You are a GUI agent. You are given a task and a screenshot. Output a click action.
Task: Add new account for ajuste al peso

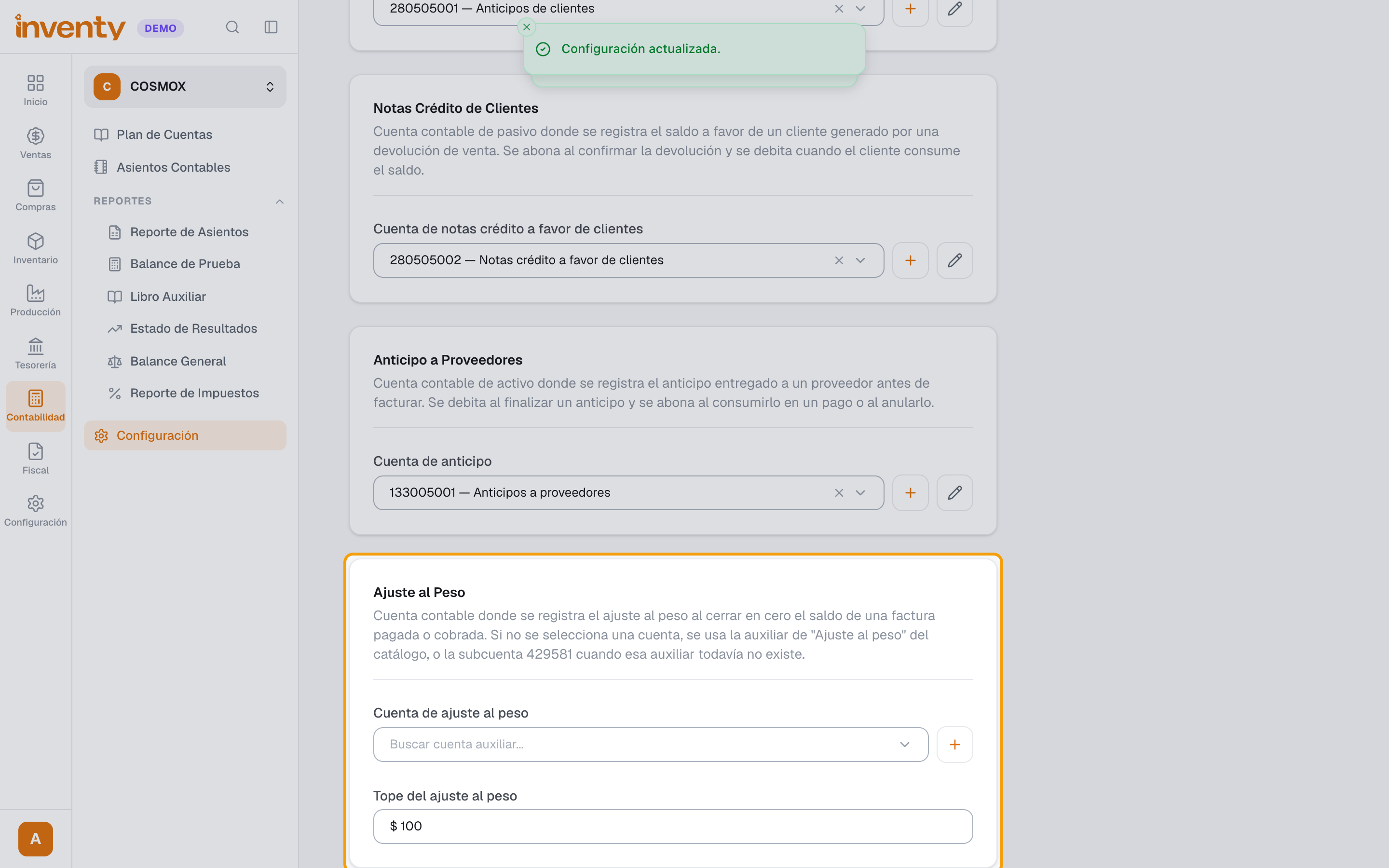(954, 745)
